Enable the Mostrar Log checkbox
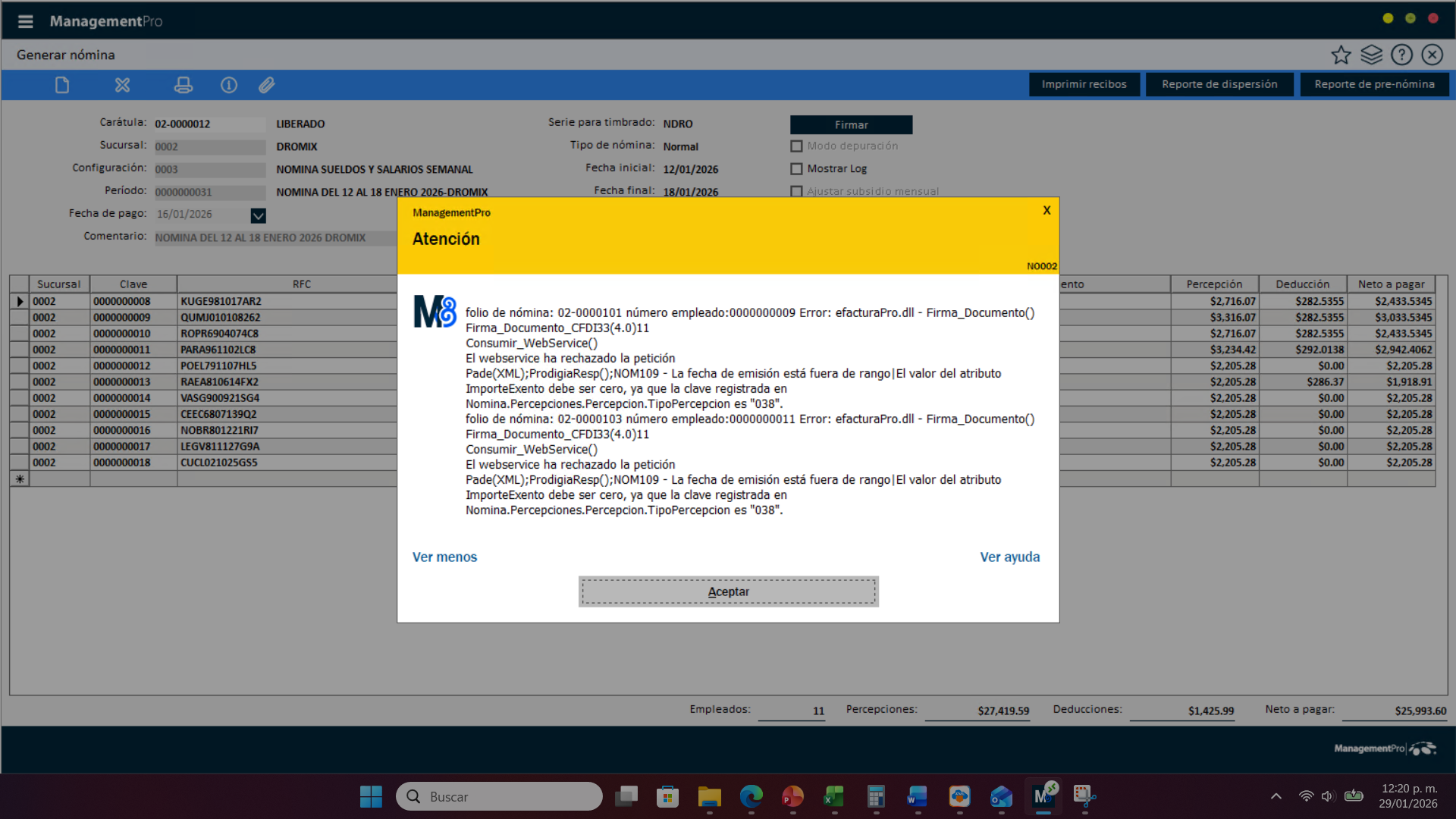 [x=796, y=169]
